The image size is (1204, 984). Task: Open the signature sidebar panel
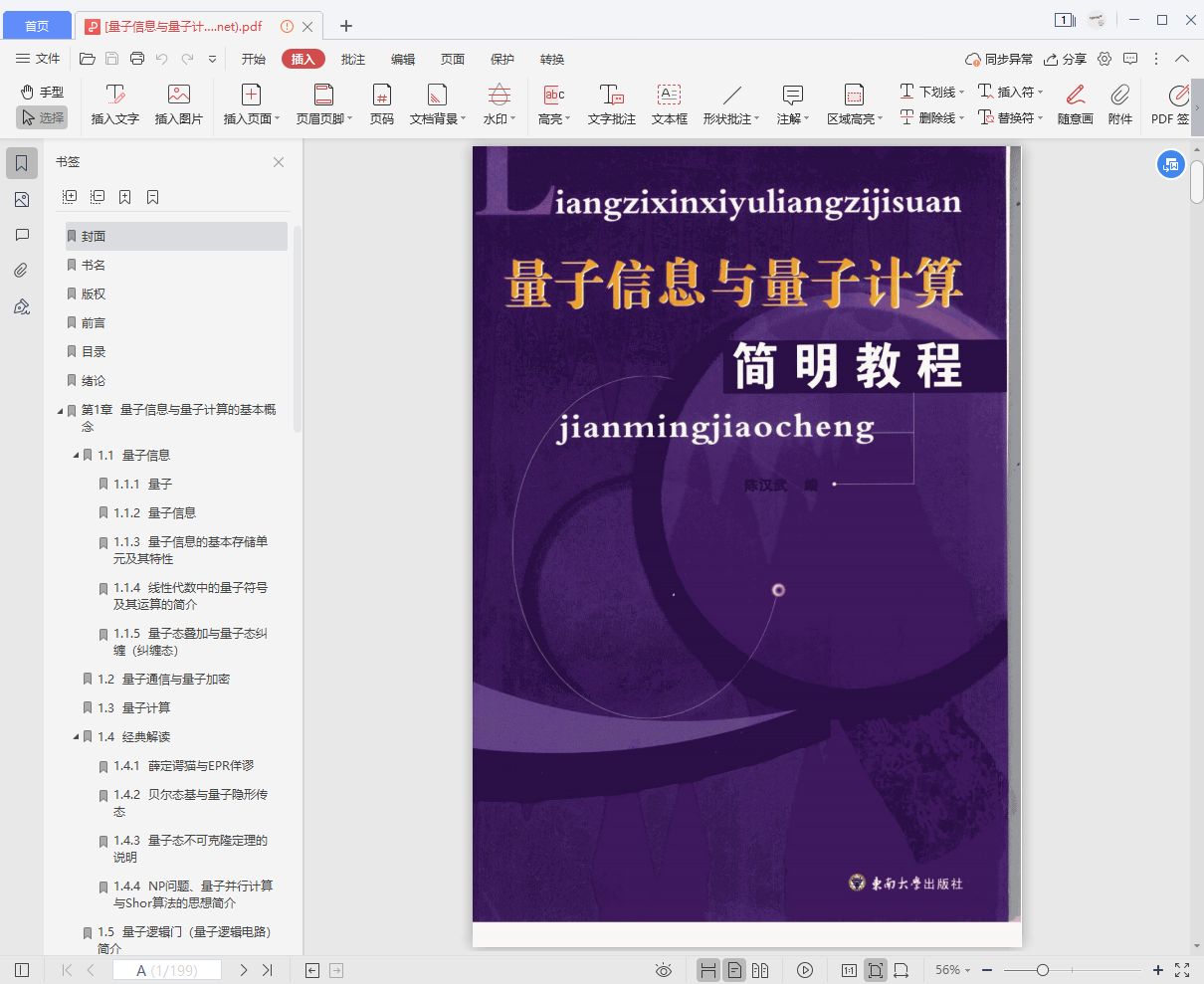22,306
